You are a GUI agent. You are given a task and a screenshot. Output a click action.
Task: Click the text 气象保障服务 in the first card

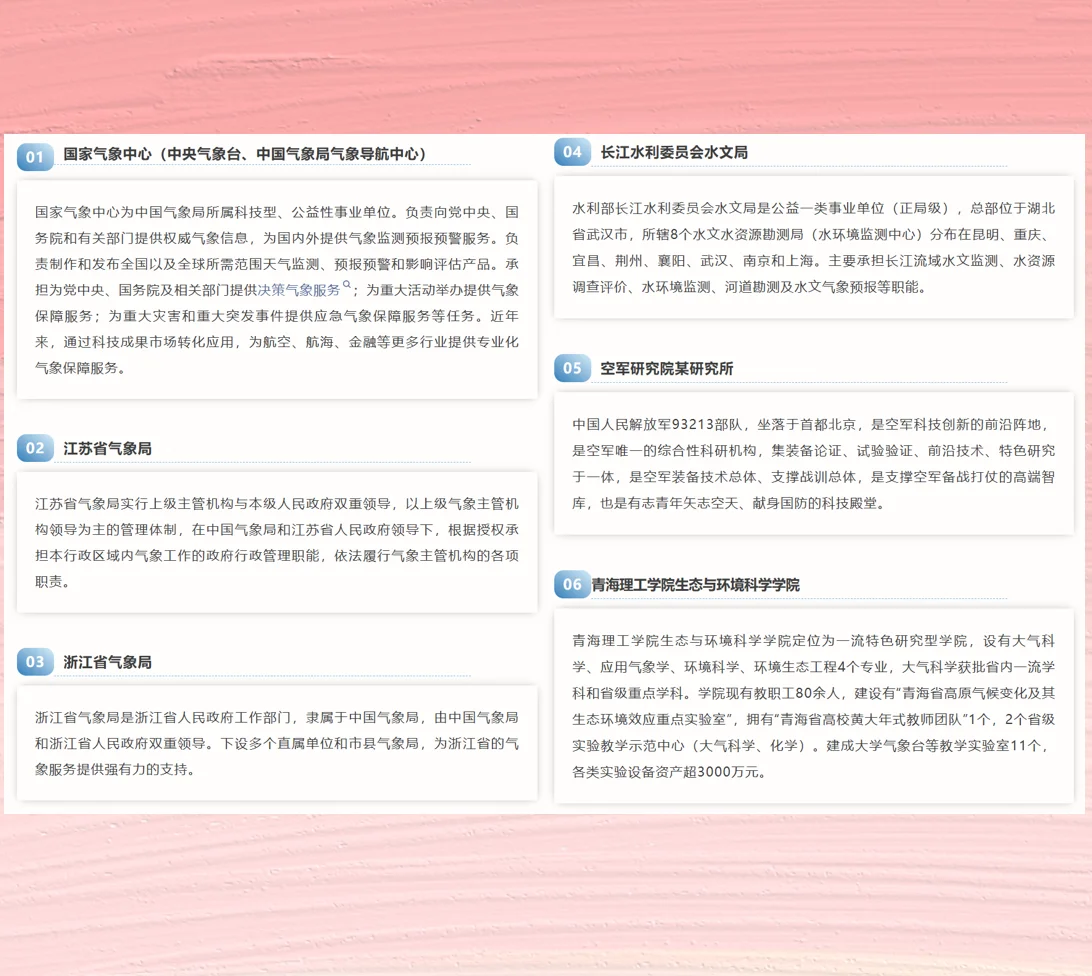pos(76,368)
